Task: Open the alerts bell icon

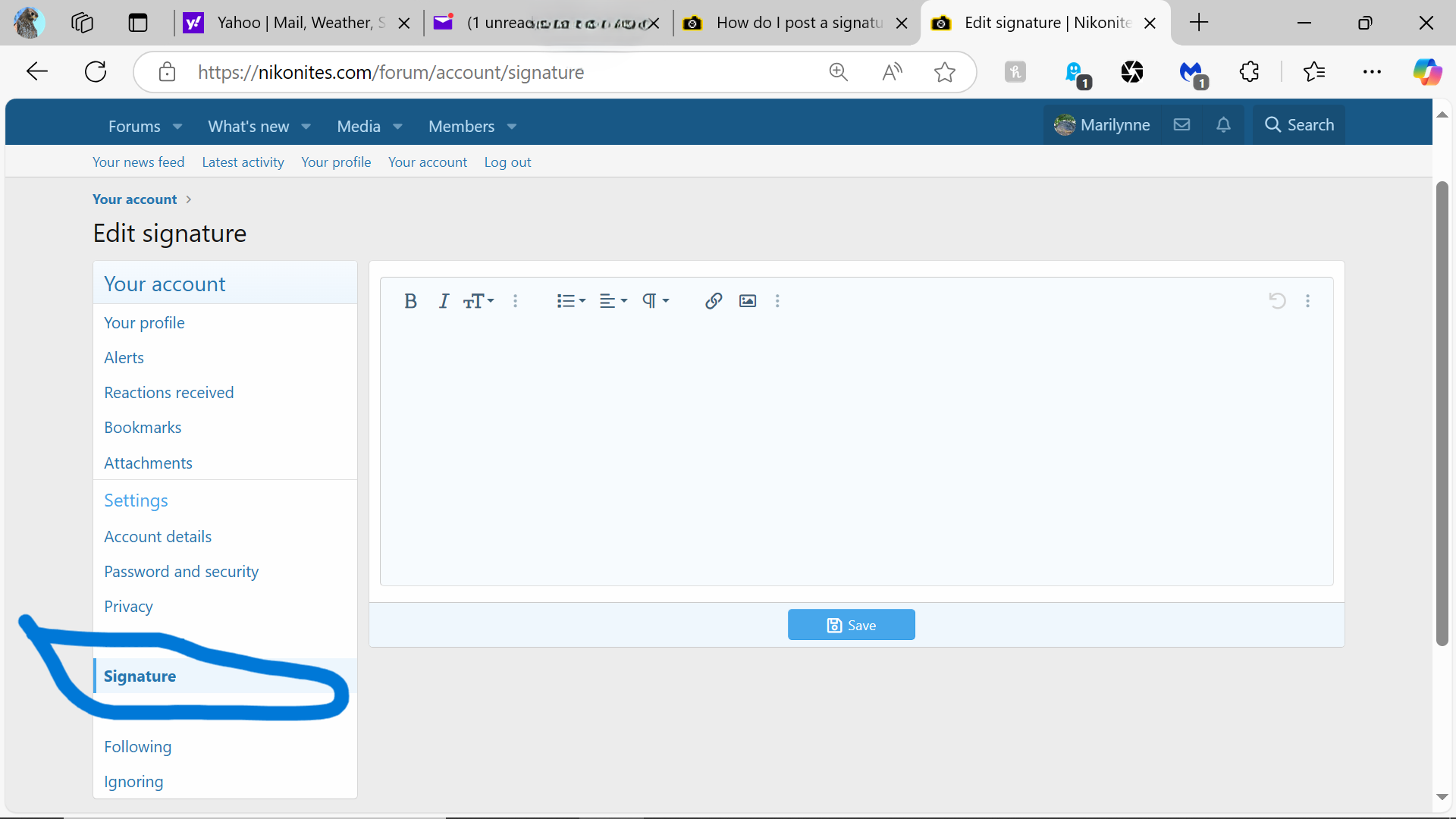Action: coord(1223,125)
